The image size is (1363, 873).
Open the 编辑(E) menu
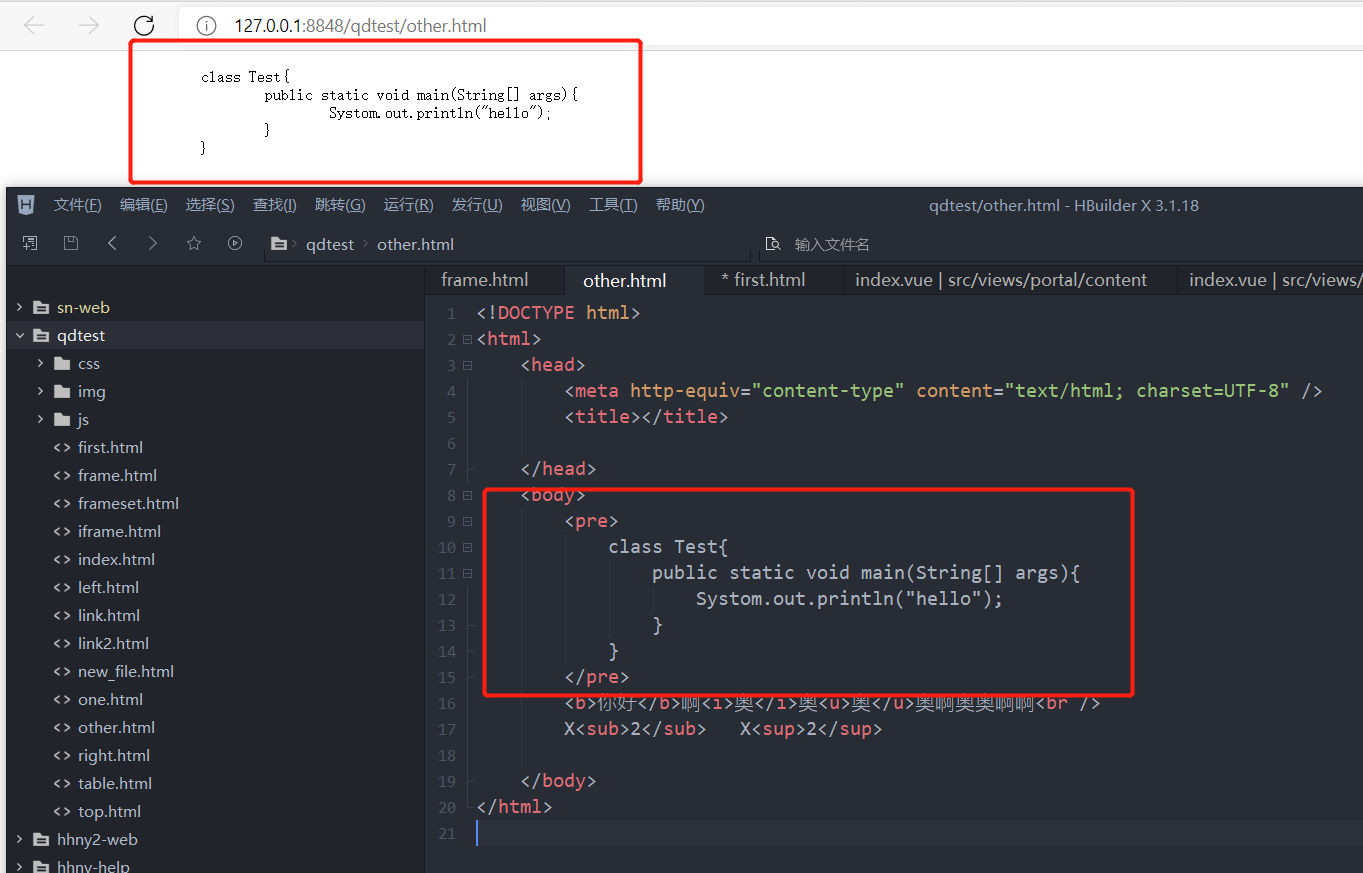[x=144, y=205]
